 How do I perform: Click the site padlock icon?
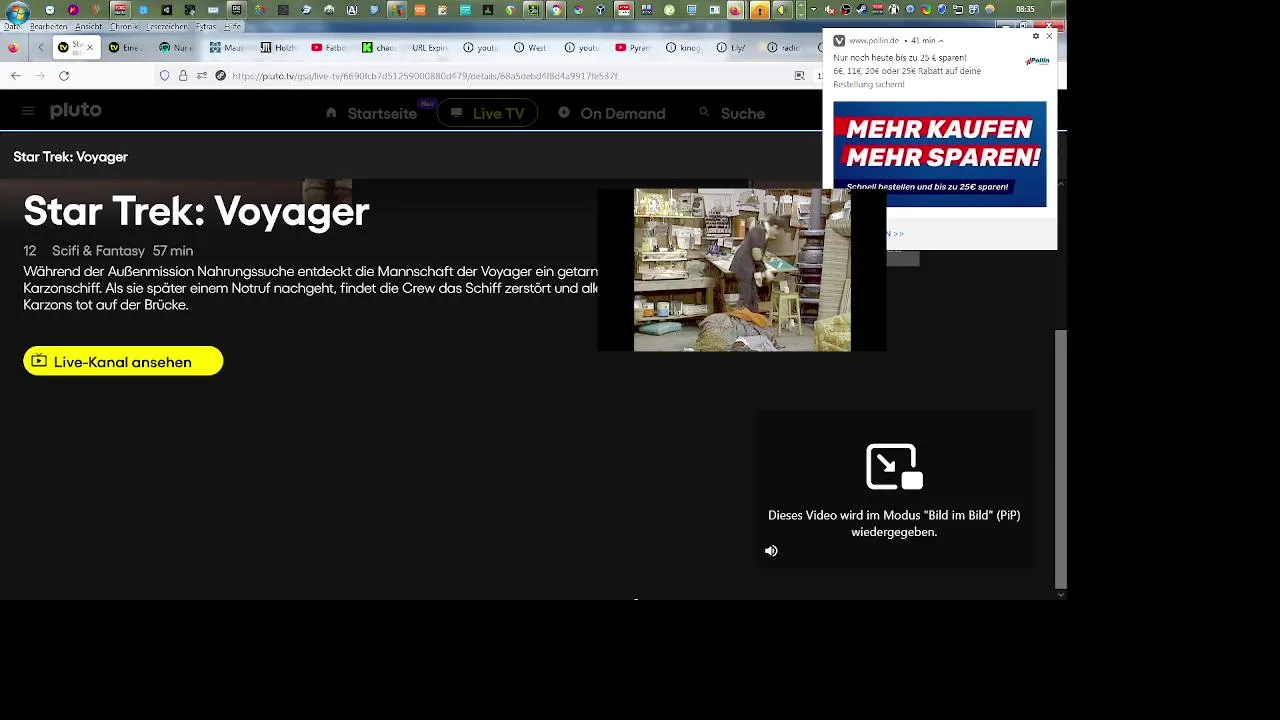coord(183,76)
